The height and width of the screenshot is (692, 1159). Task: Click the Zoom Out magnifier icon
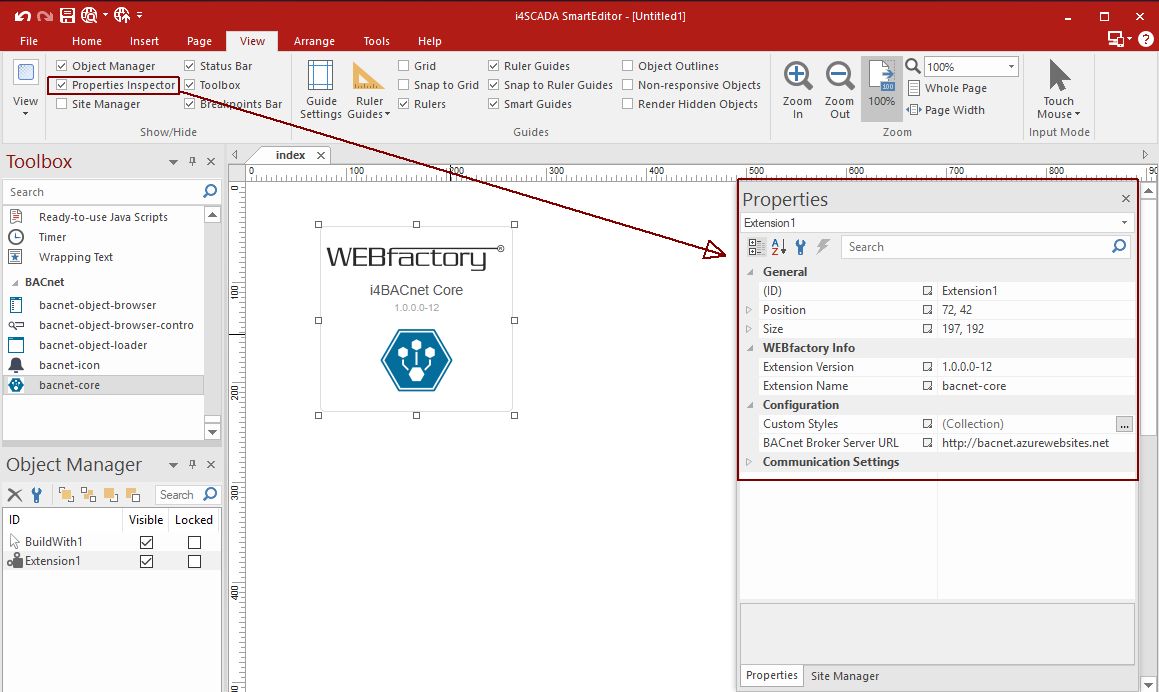point(840,78)
